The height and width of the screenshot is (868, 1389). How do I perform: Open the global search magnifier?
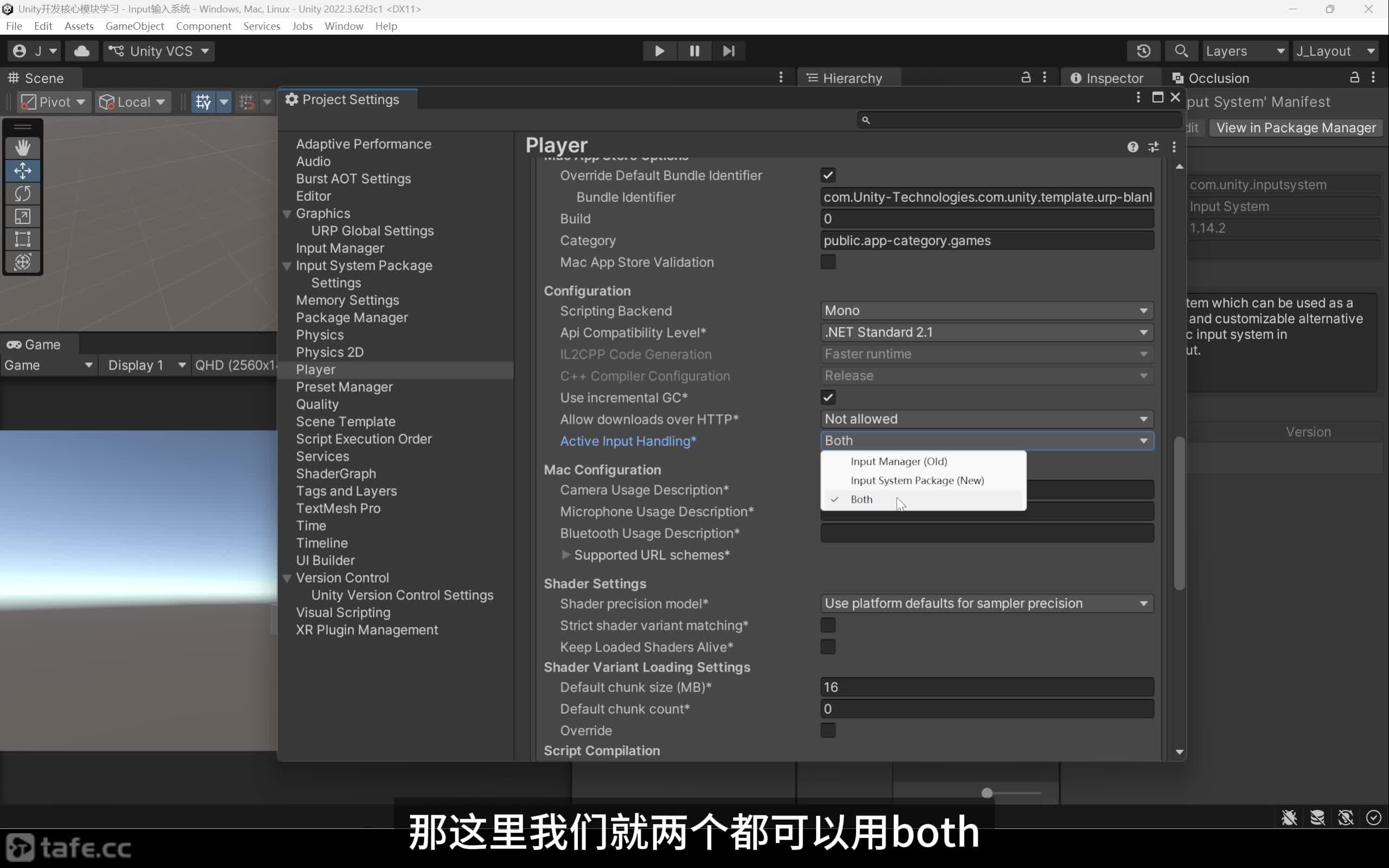tap(1181, 51)
